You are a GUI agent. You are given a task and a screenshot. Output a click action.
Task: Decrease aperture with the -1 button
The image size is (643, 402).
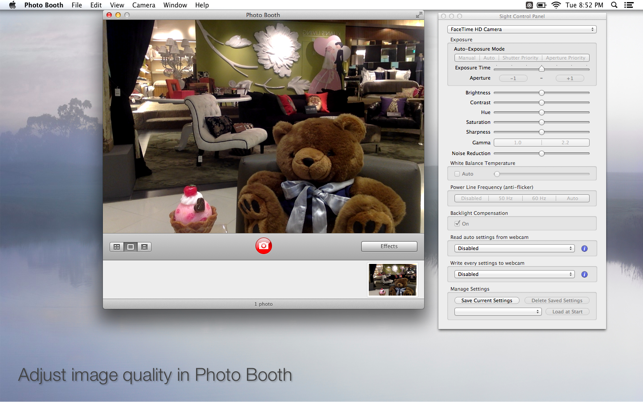[513, 78]
